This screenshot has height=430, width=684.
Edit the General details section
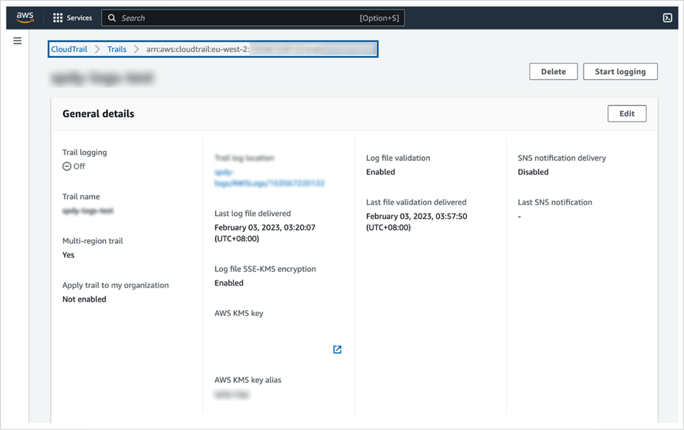pos(627,114)
